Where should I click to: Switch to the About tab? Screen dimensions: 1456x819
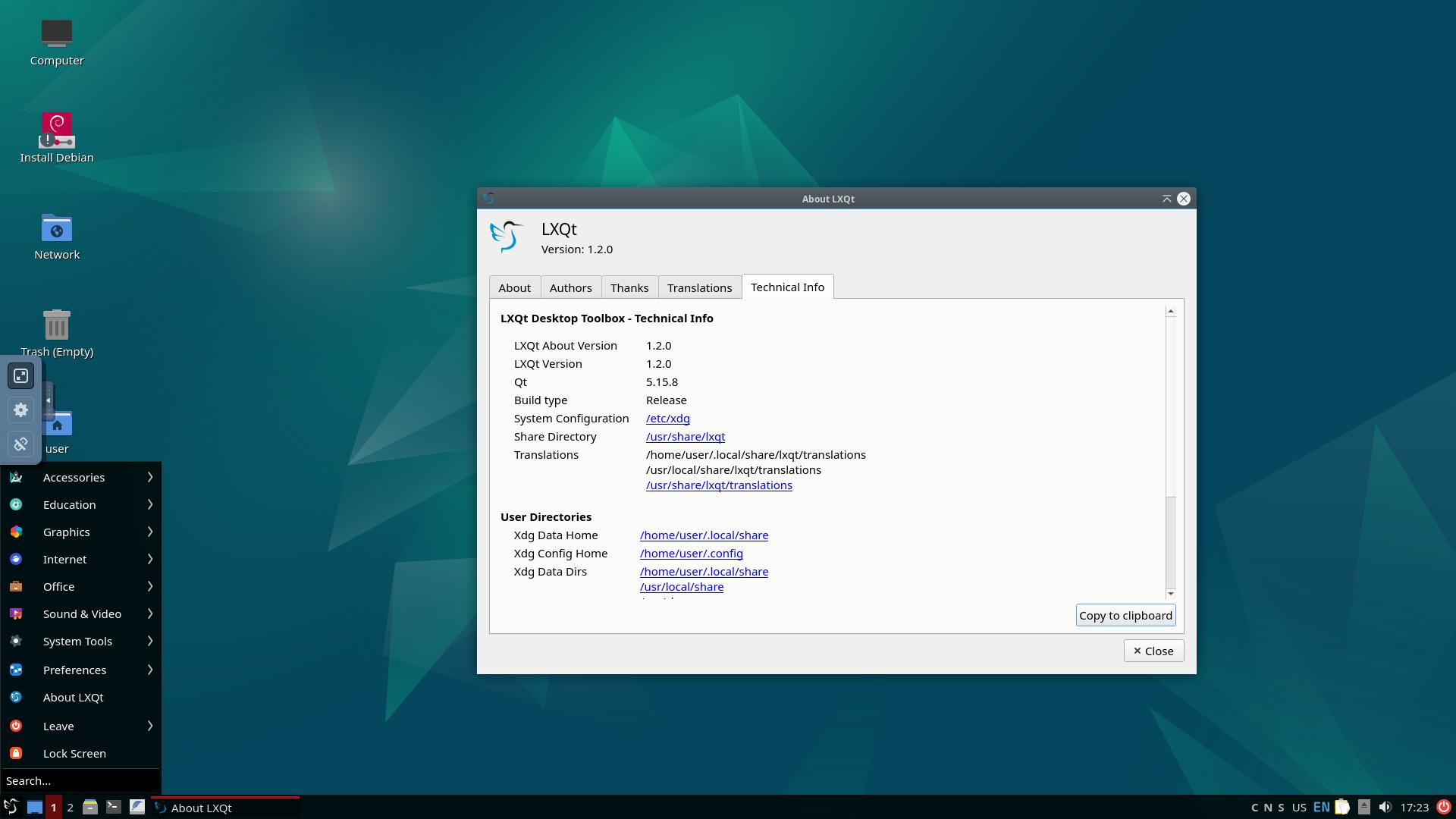514,287
